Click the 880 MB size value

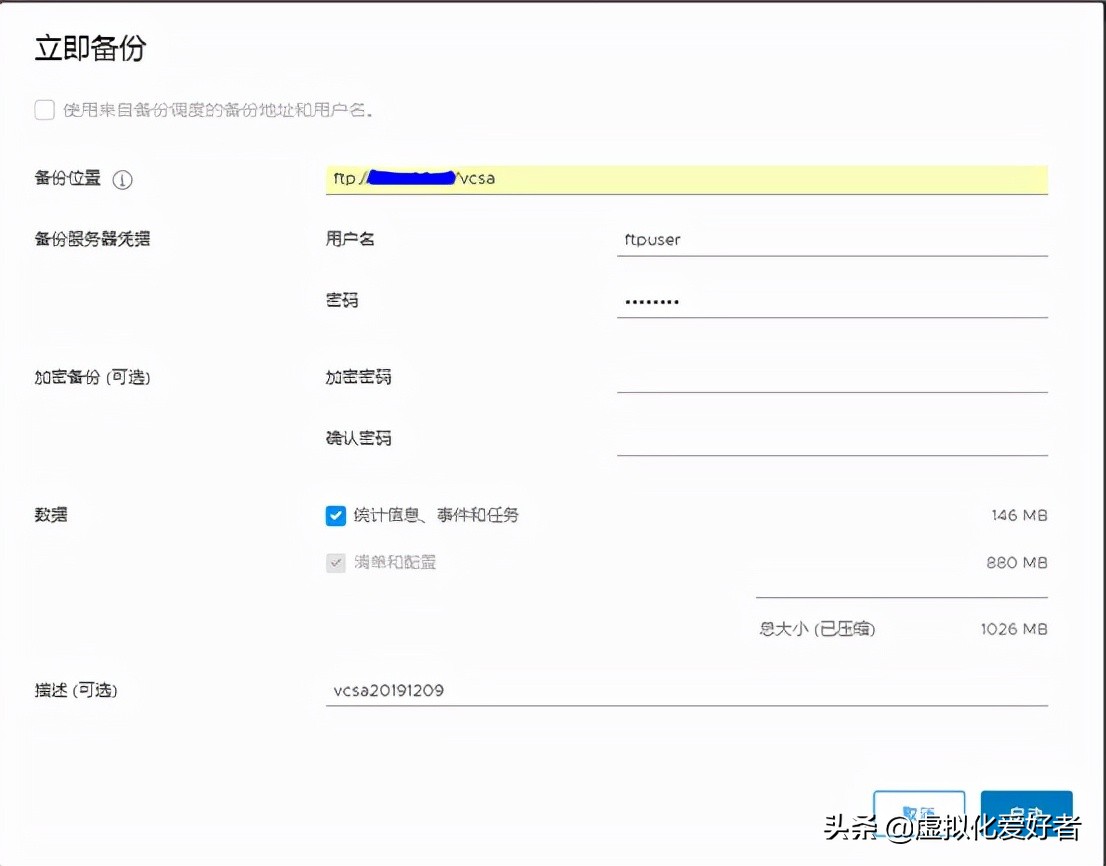click(x=1015, y=562)
